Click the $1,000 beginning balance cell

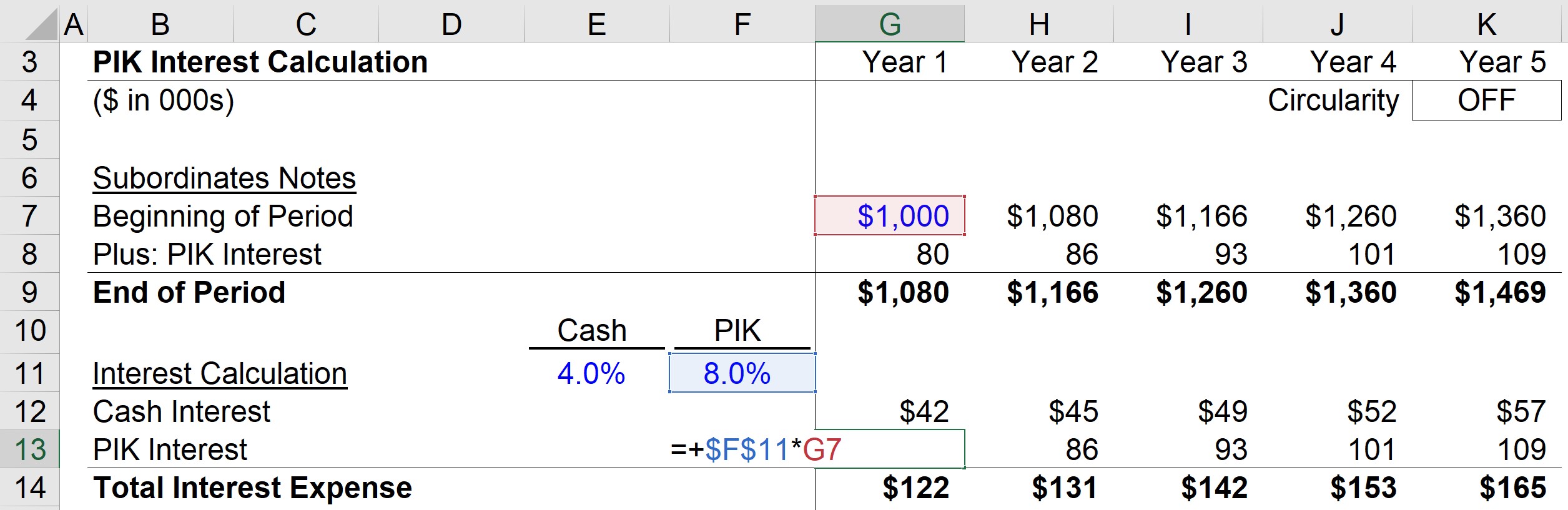point(890,216)
